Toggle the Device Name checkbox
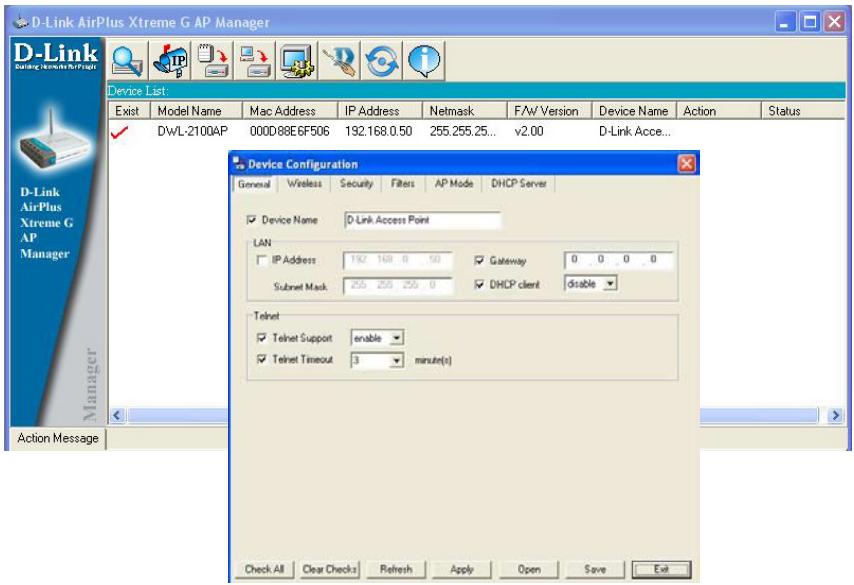Screen dimensions: 854x585 pos(251,220)
